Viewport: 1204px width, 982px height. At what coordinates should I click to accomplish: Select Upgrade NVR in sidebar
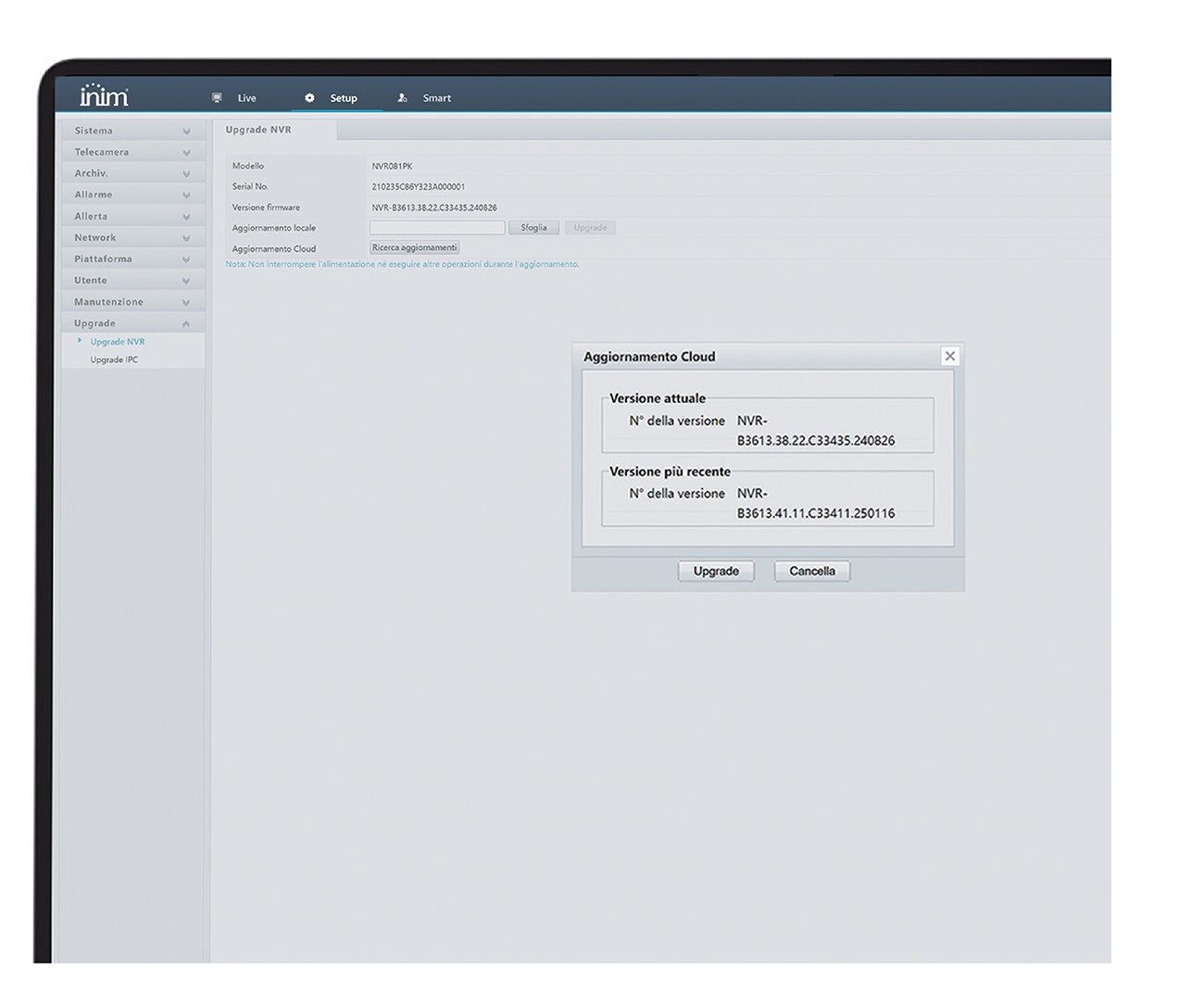click(118, 342)
